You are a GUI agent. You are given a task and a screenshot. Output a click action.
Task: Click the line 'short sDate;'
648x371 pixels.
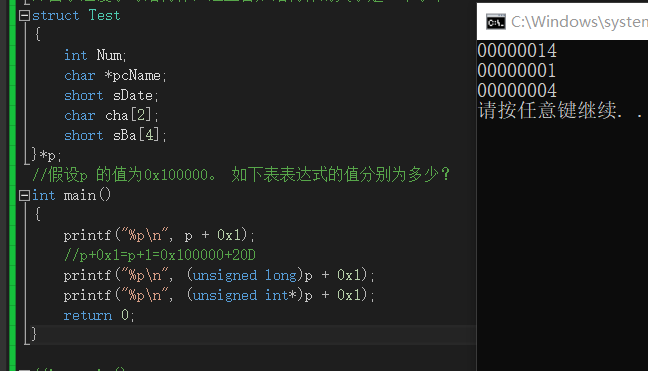[x=111, y=95]
